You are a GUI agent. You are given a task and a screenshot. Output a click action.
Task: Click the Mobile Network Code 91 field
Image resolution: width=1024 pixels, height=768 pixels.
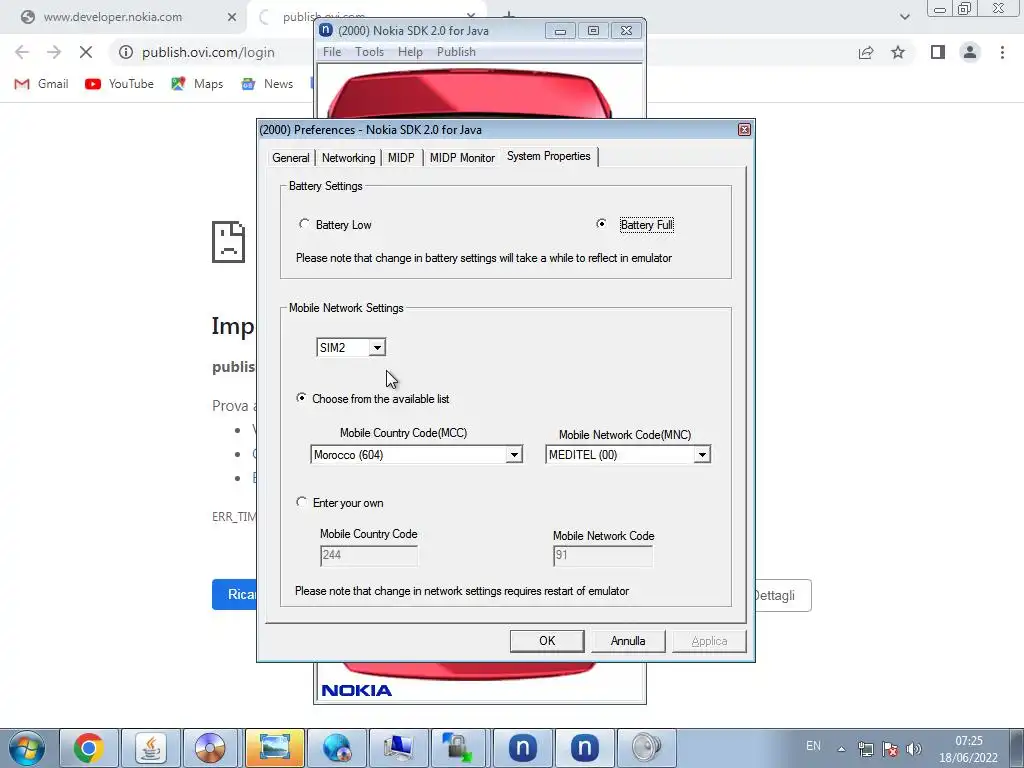[x=603, y=555]
